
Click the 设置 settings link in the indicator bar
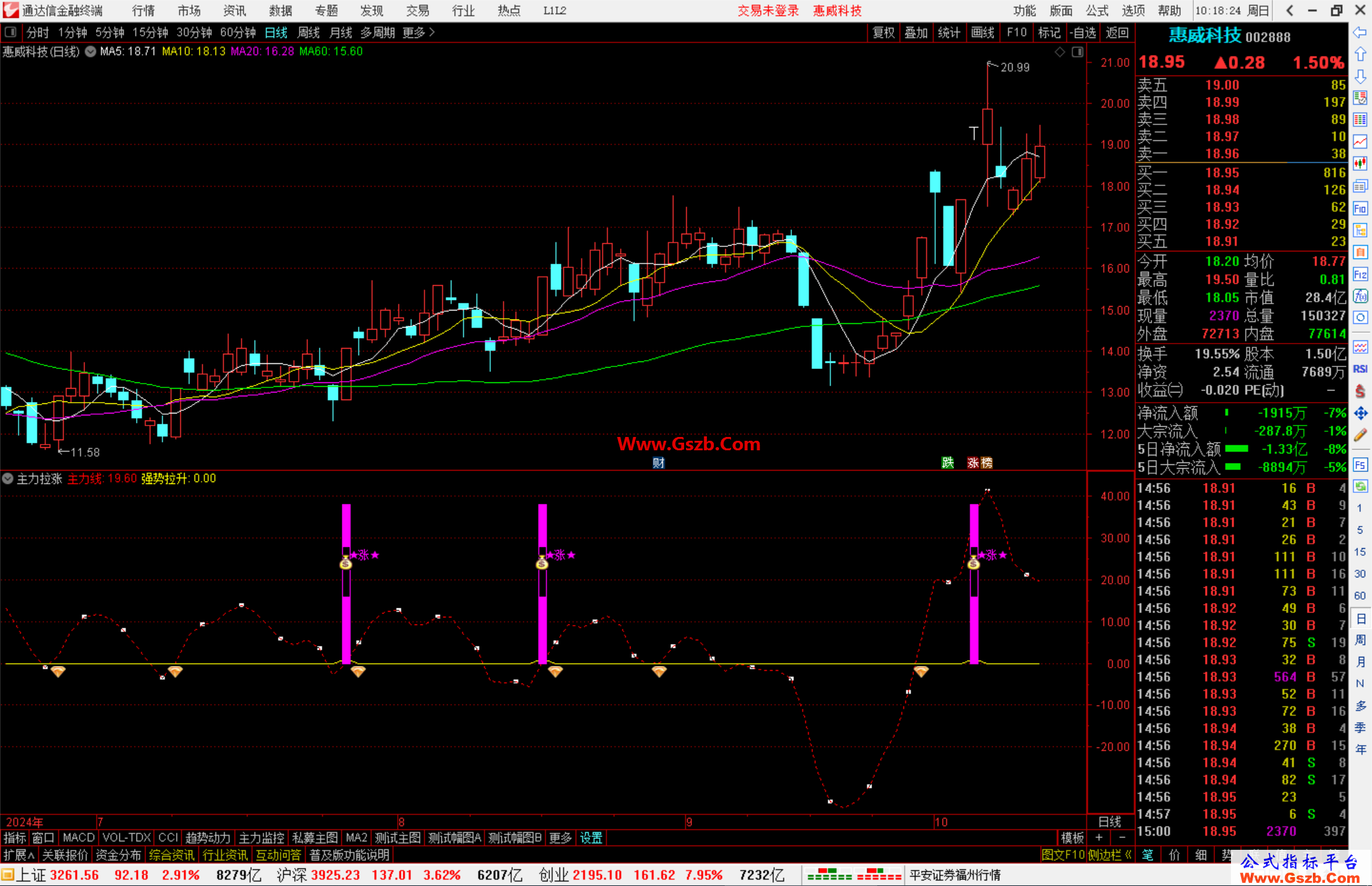[x=591, y=838]
